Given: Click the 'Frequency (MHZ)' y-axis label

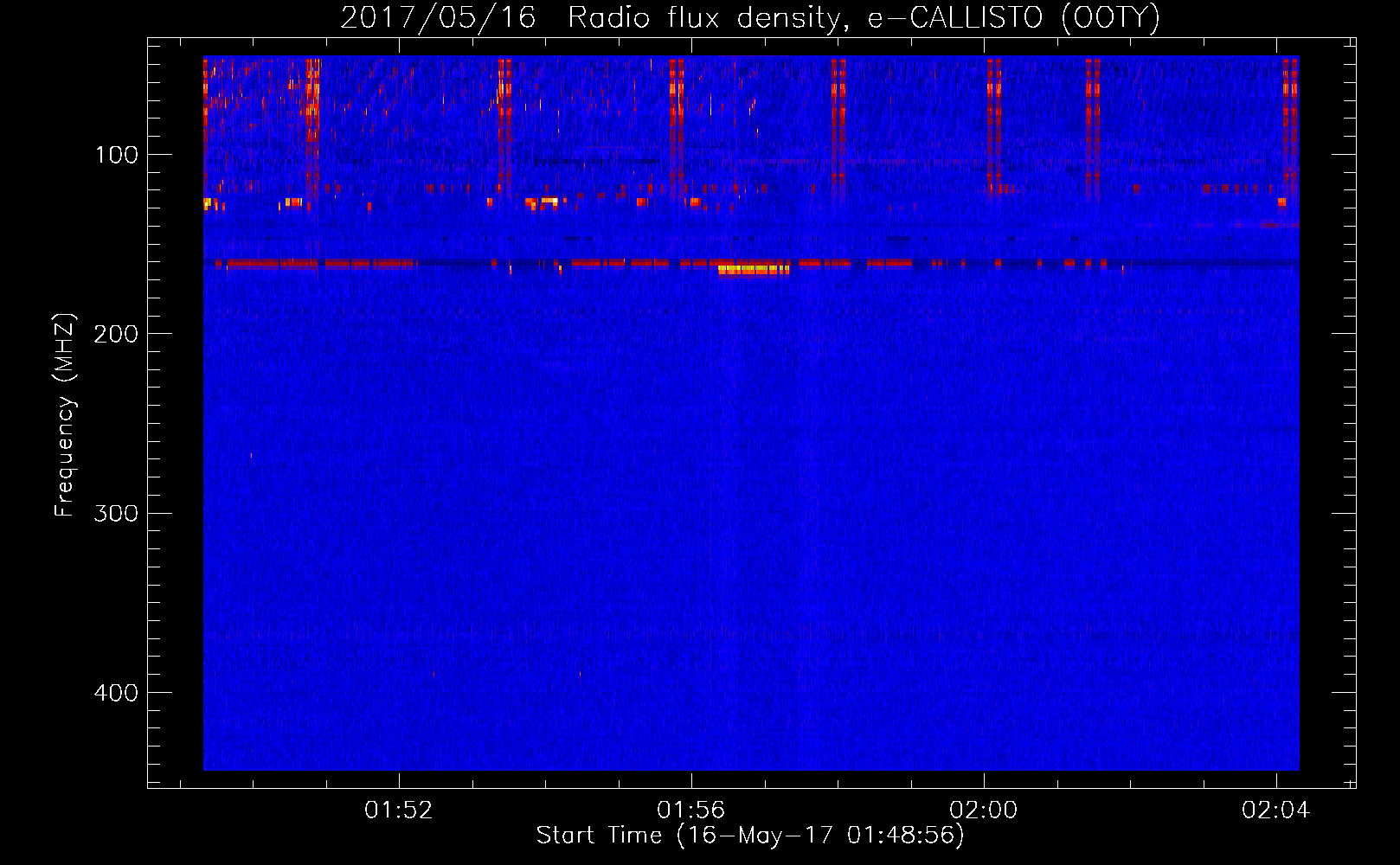Looking at the screenshot, I should pos(65,415).
